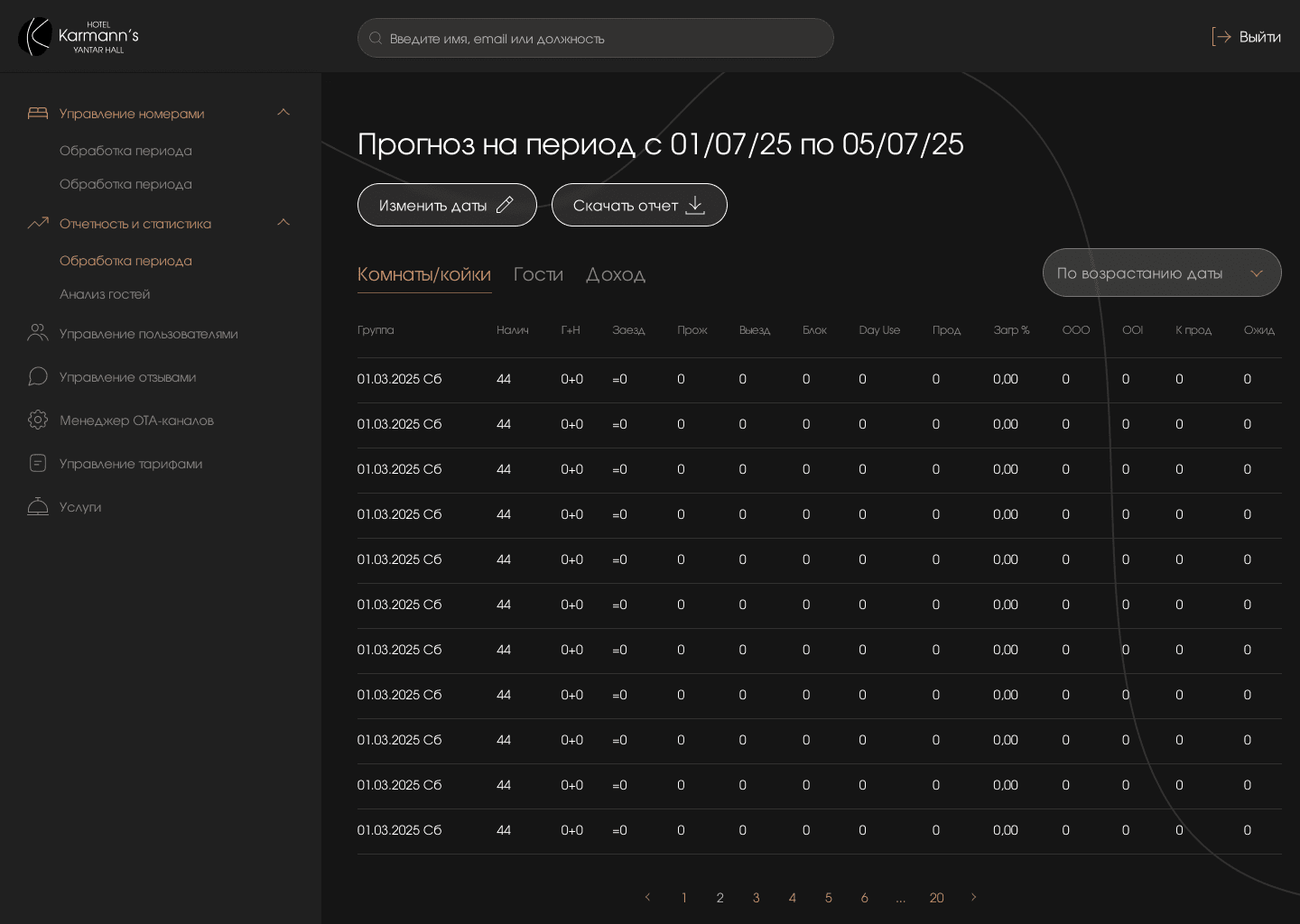1300x924 pixels.
Task: Click the pencil icon on Изменить даты
Action: tap(505, 205)
